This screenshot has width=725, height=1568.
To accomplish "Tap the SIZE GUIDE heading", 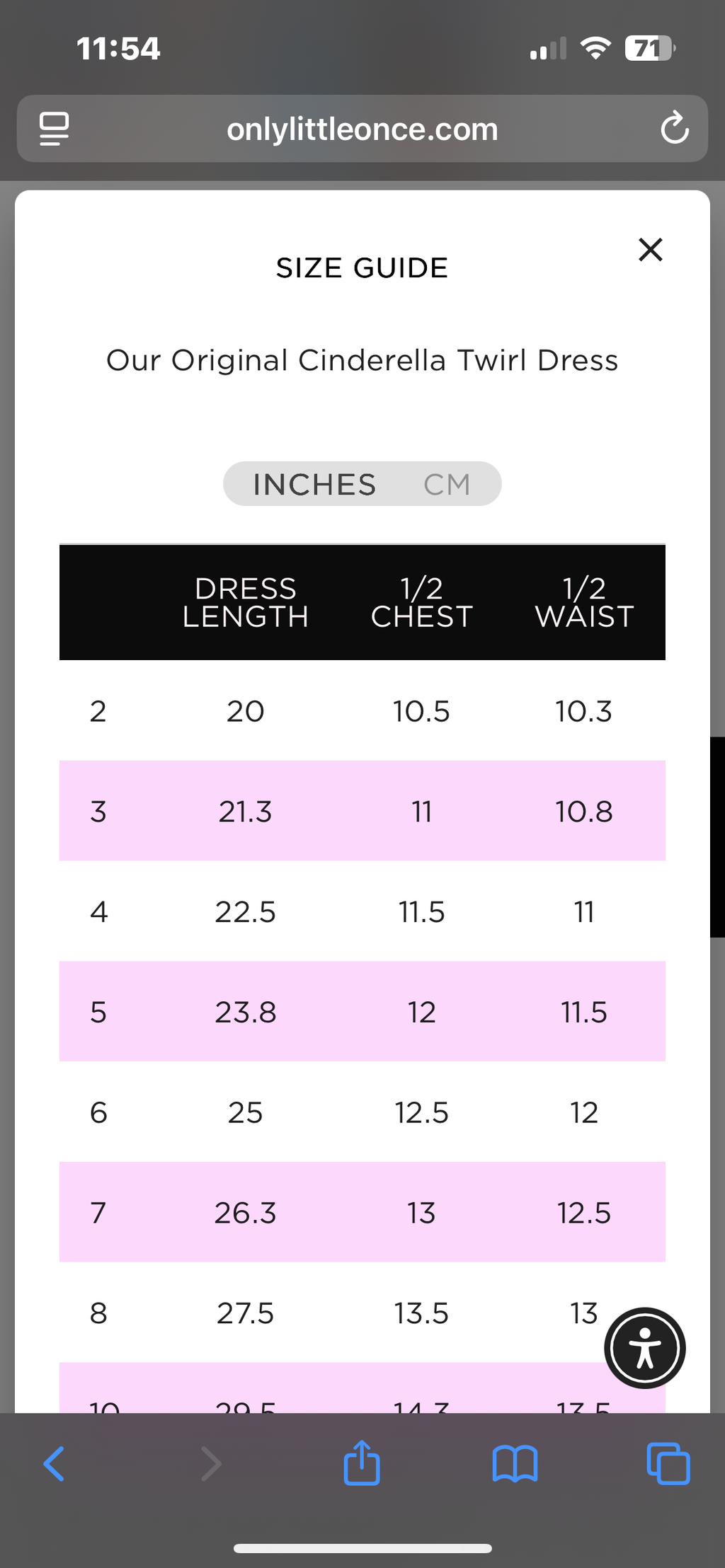I will tap(362, 268).
